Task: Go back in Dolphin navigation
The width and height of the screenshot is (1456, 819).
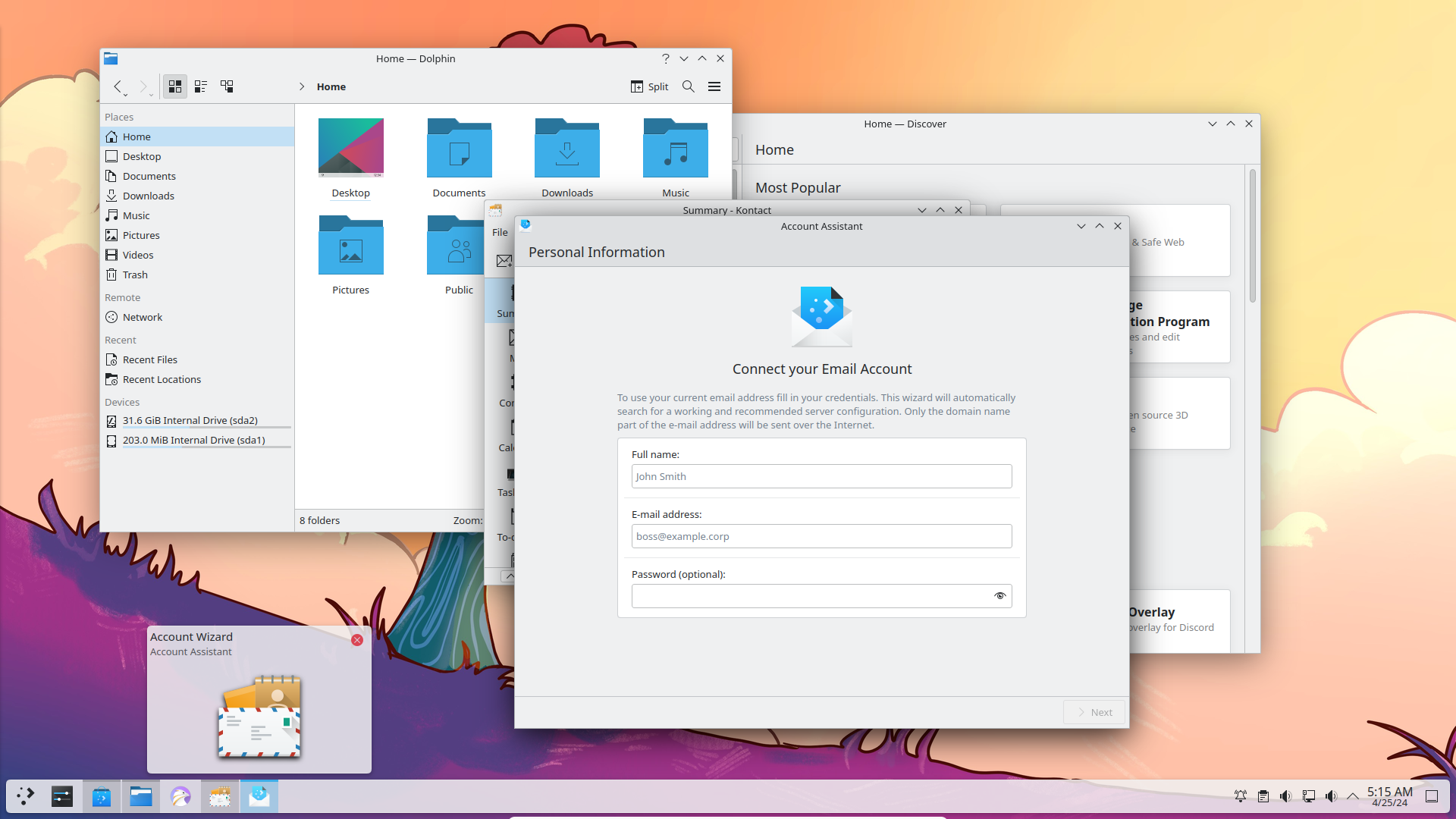Action: (118, 86)
